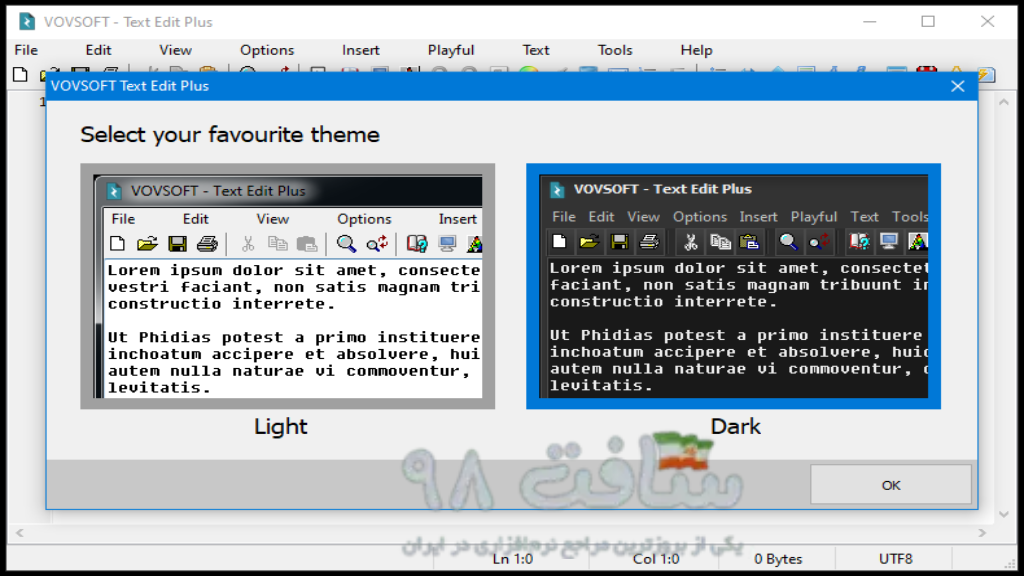
Task: Click the "Light" theme label
Action: tap(280, 426)
